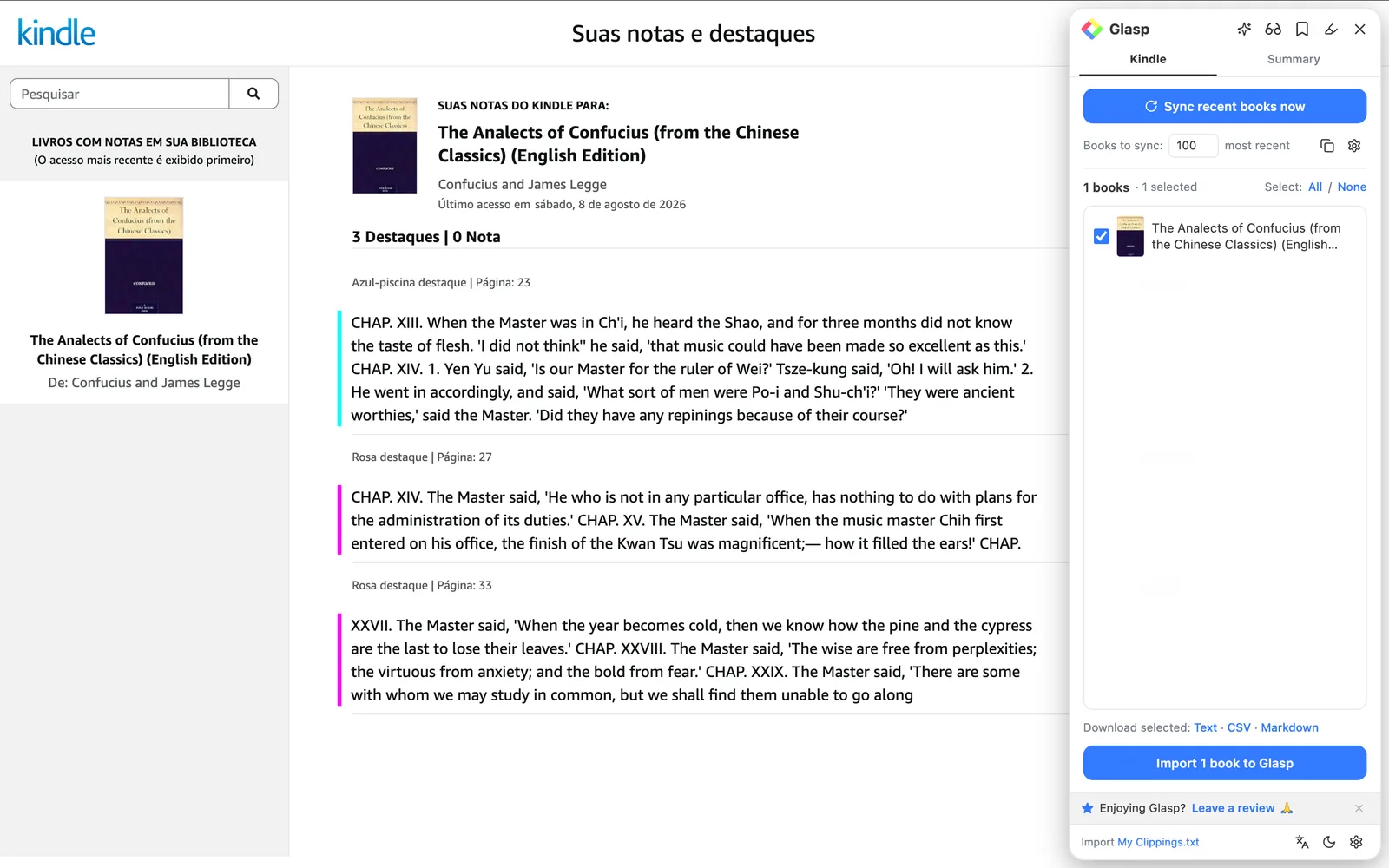Click the copy icon beside most recent
Screen dimensions: 1389x868
coord(1326,146)
